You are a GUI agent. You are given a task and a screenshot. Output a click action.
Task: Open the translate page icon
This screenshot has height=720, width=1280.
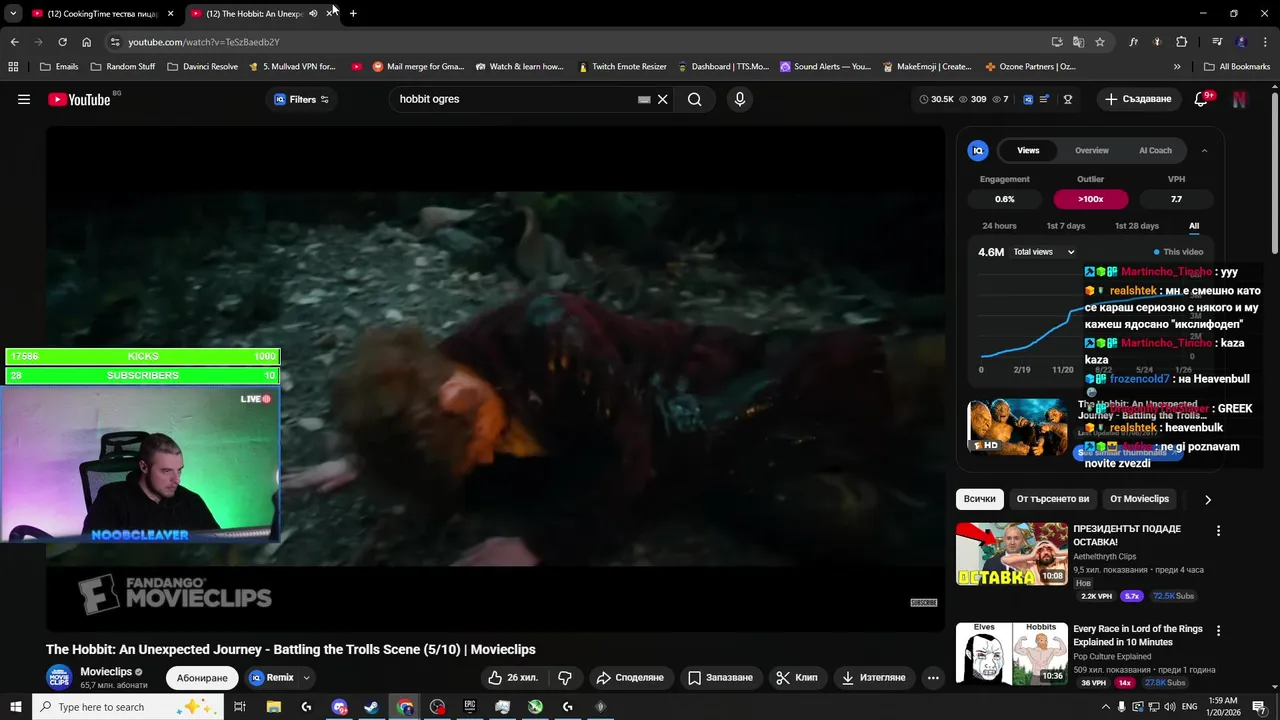coord(1078,42)
